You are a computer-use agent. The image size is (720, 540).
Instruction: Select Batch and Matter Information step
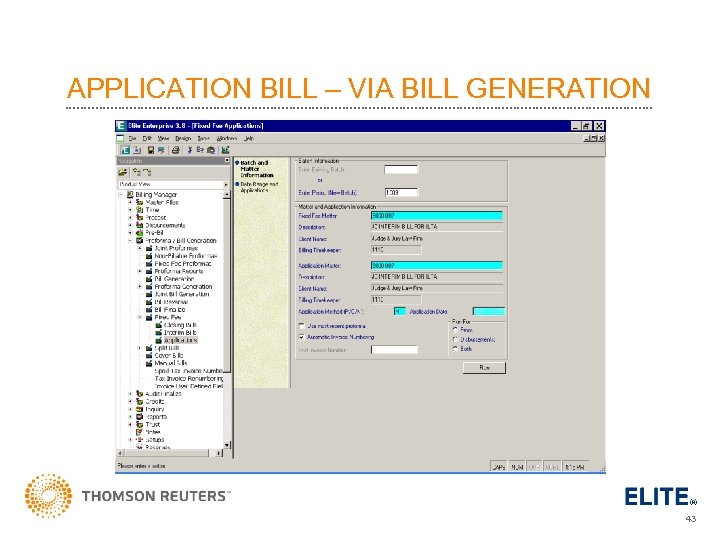[x=257, y=169]
